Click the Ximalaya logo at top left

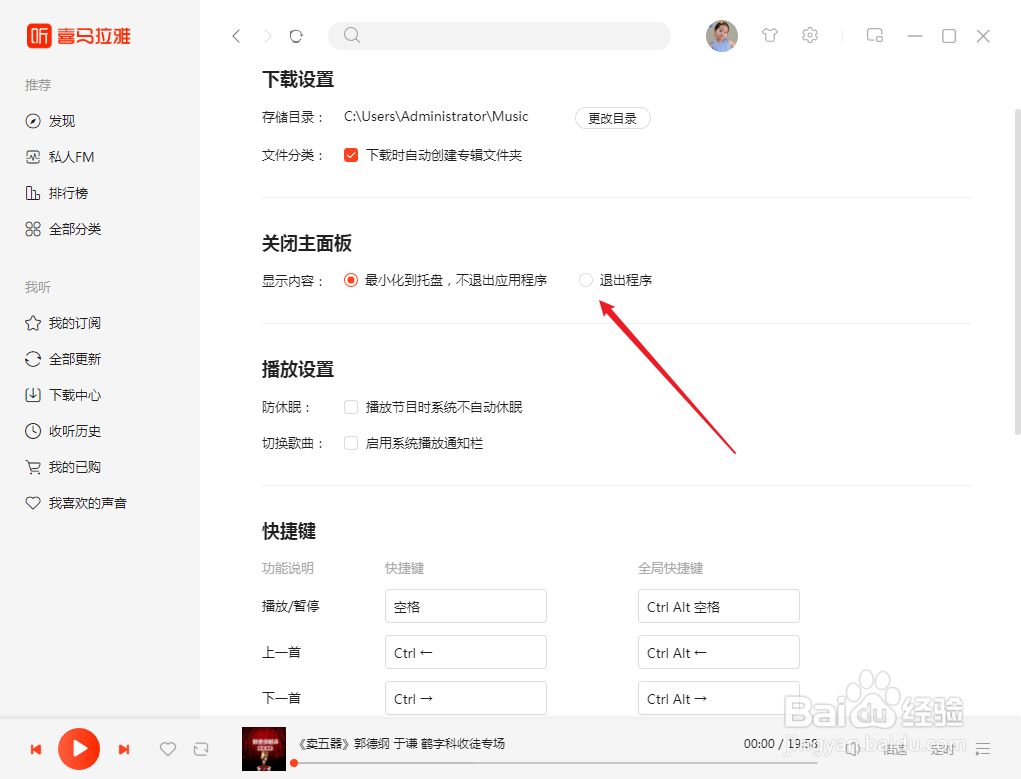point(76,36)
